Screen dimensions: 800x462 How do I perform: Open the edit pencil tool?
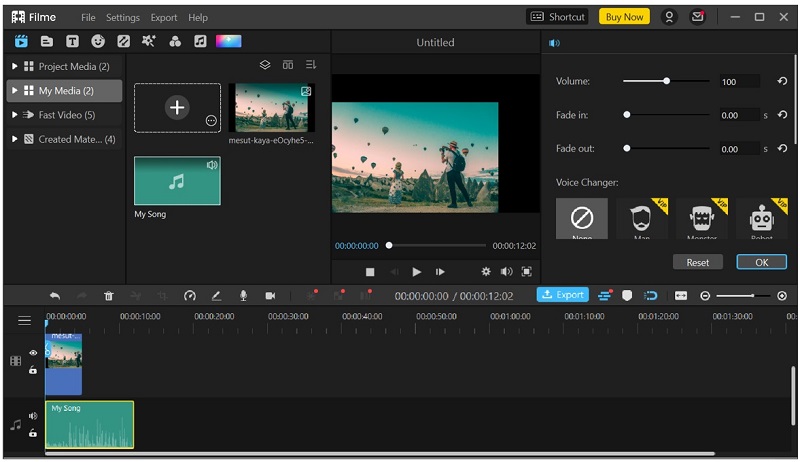(216, 296)
